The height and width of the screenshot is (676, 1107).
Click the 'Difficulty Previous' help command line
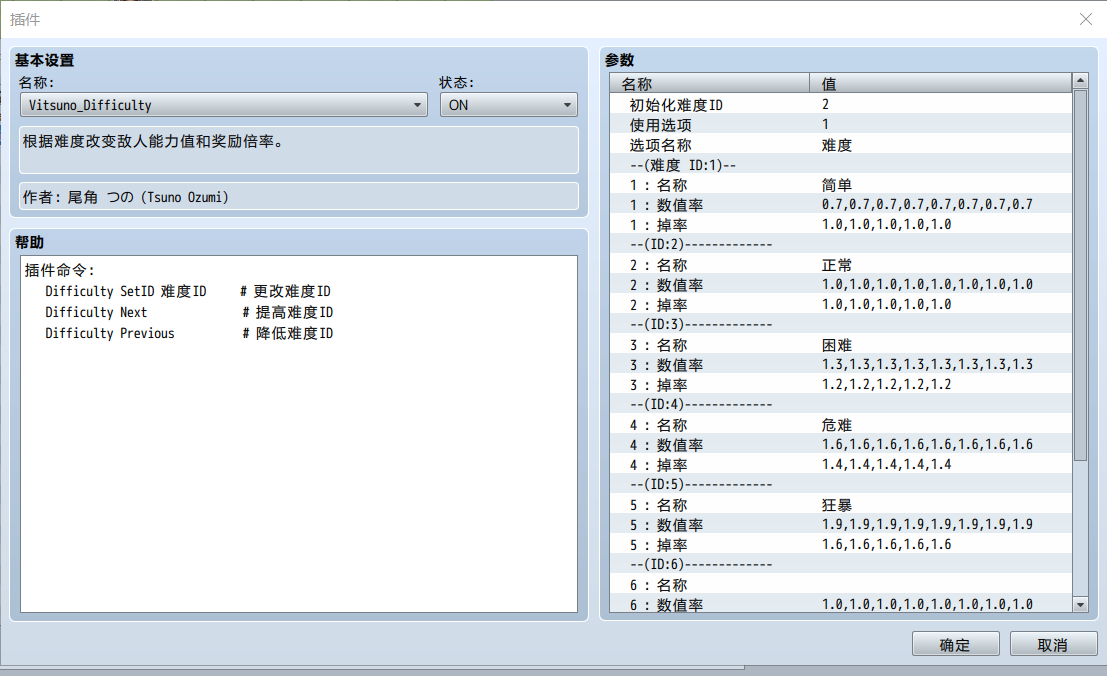point(109,333)
